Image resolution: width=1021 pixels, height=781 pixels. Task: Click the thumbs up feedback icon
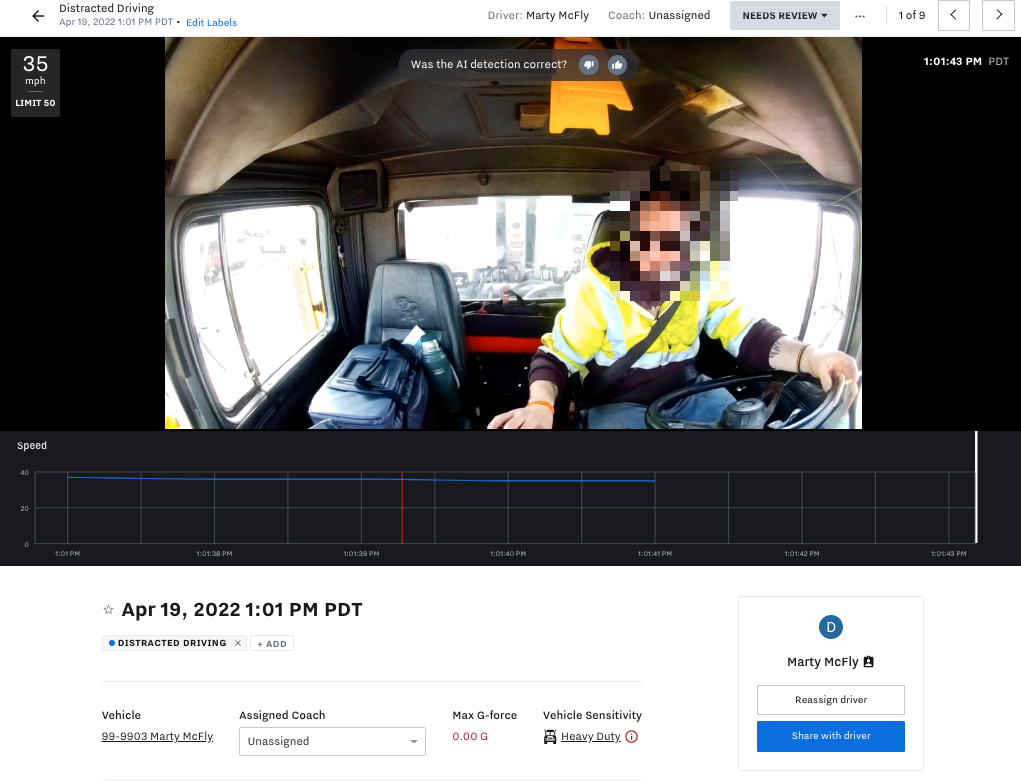(x=617, y=65)
